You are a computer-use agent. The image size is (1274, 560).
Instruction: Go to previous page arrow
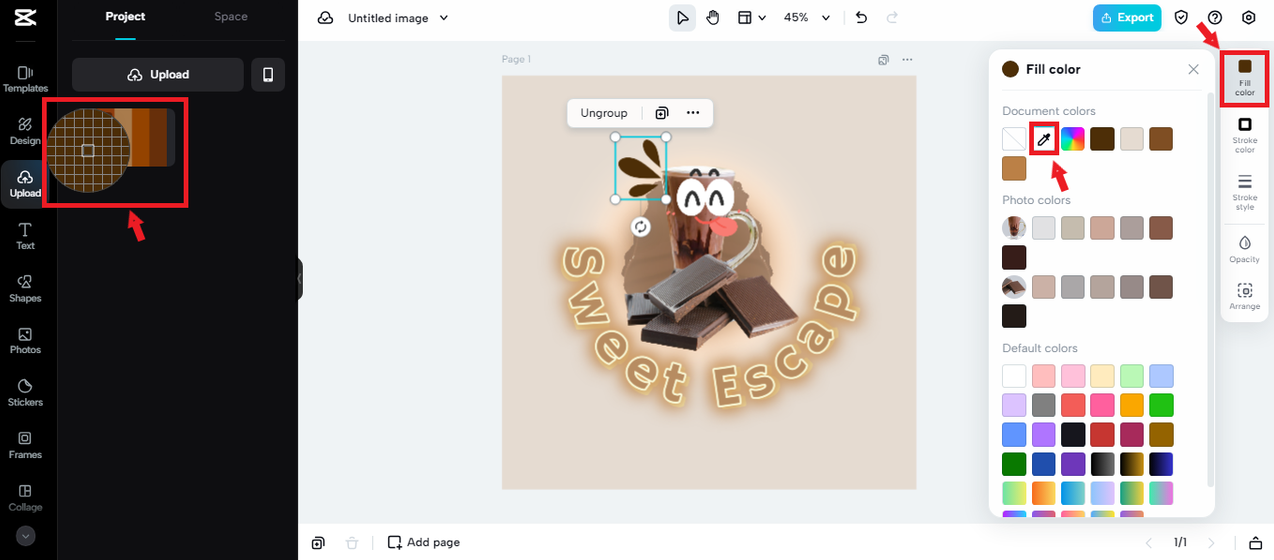(1149, 542)
